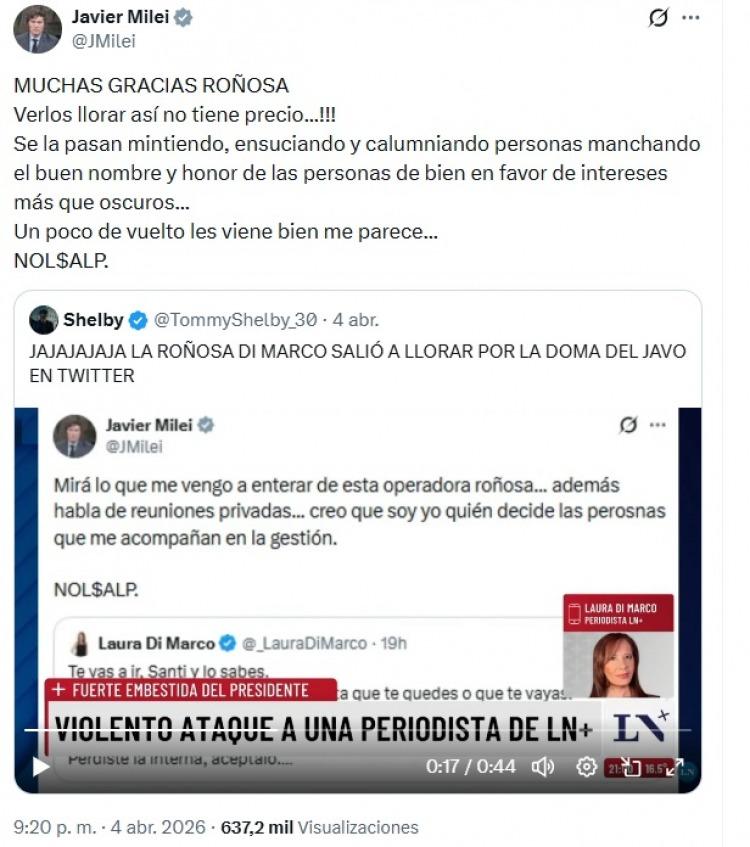Open the @TommyShelby_30 handle
The height and width of the screenshot is (847, 750).
pyautogui.click(x=236, y=320)
